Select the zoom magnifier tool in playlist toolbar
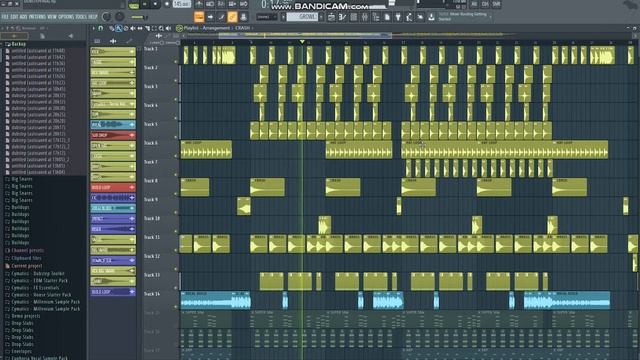 (161, 28)
